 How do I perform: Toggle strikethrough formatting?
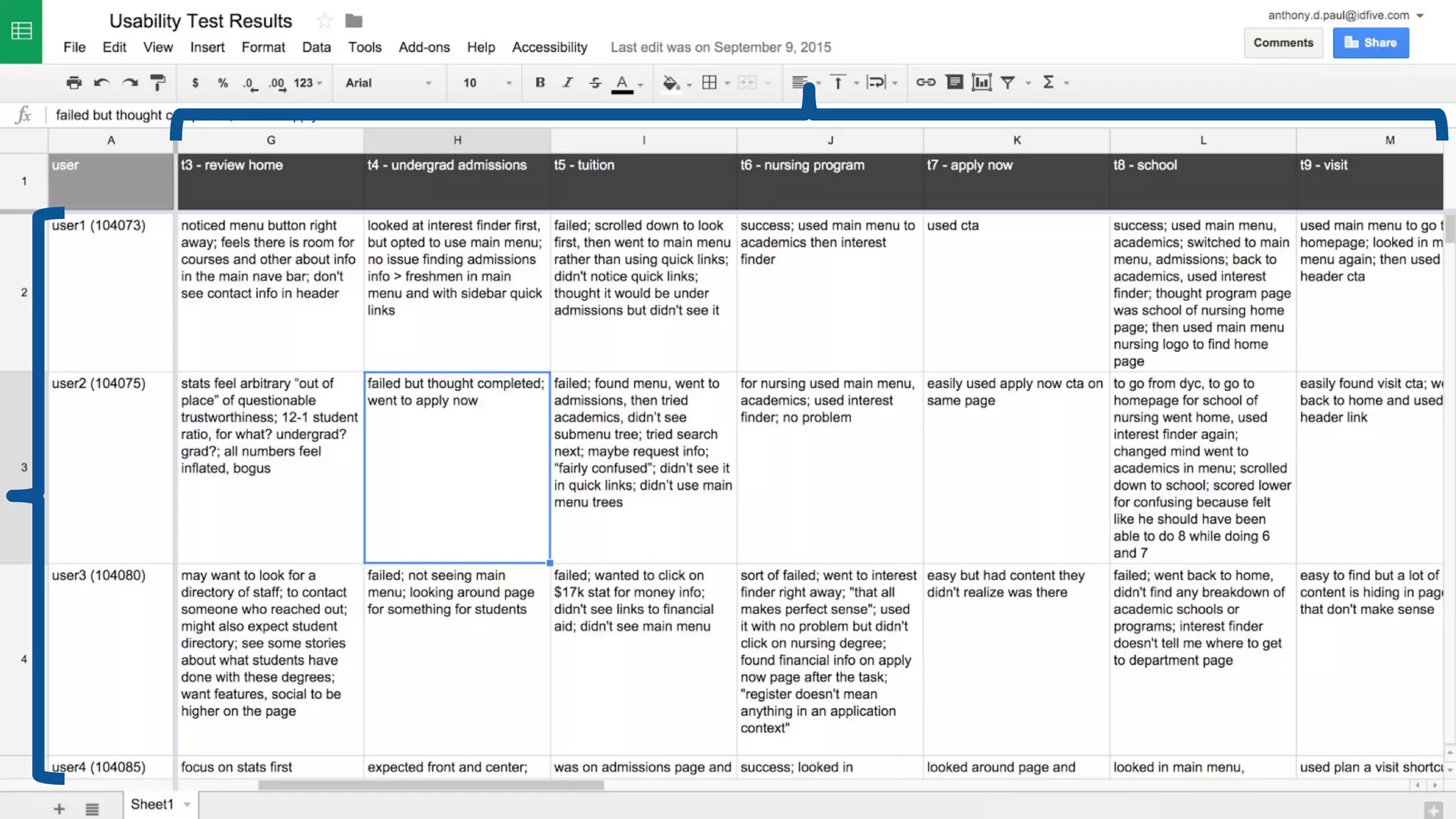(595, 82)
